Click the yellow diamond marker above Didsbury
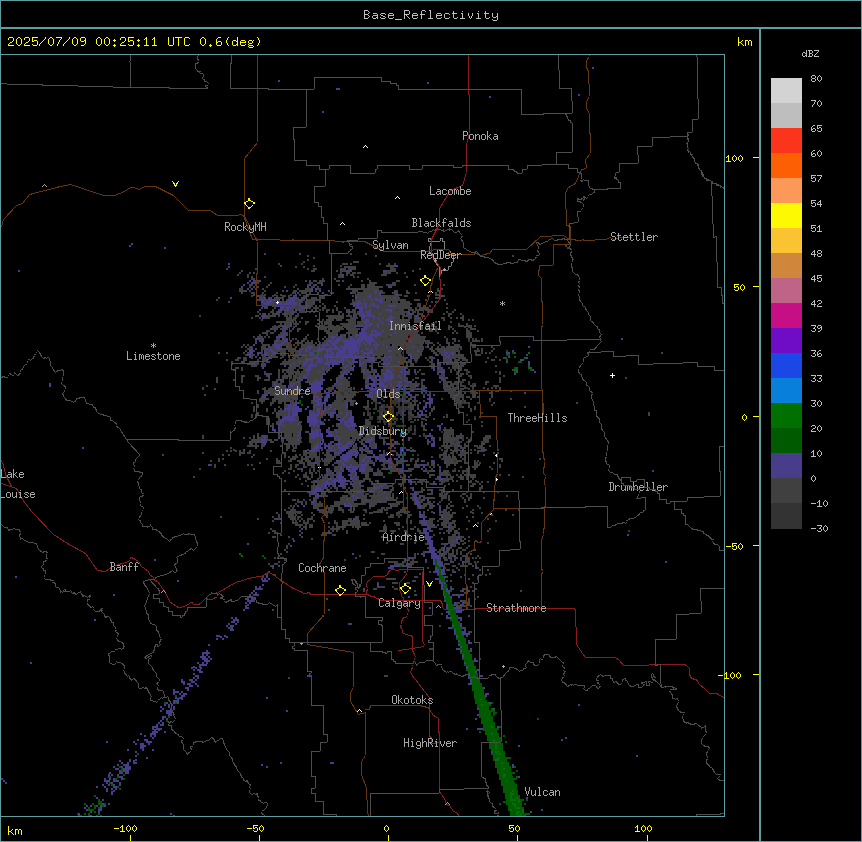This screenshot has height=842, width=862. pos(388,417)
